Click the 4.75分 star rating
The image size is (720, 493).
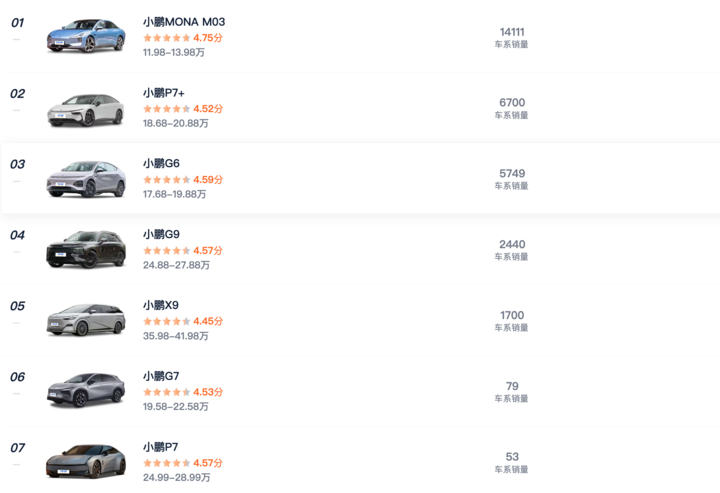183,38
